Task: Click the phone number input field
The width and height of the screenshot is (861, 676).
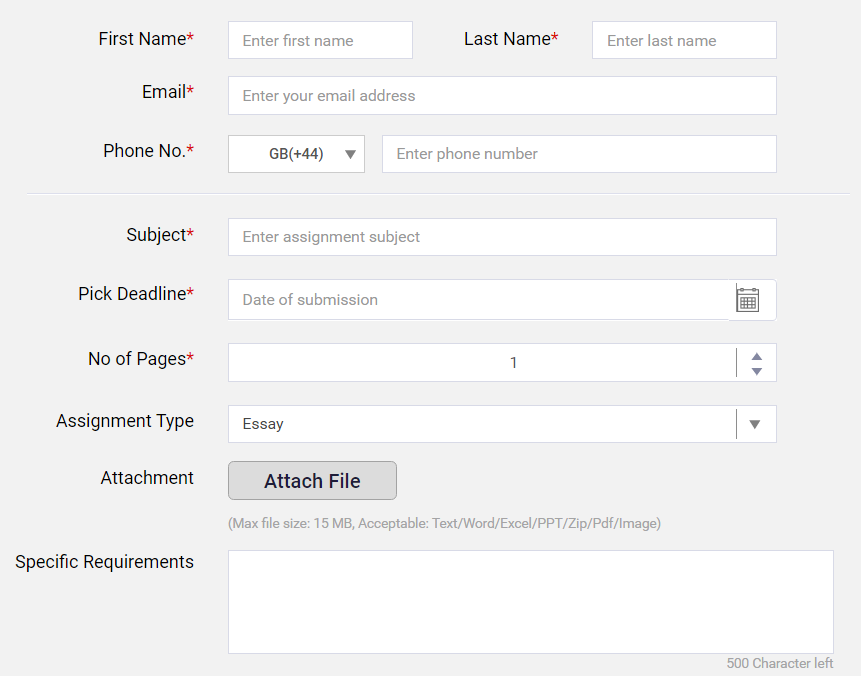Action: pyautogui.click(x=579, y=154)
